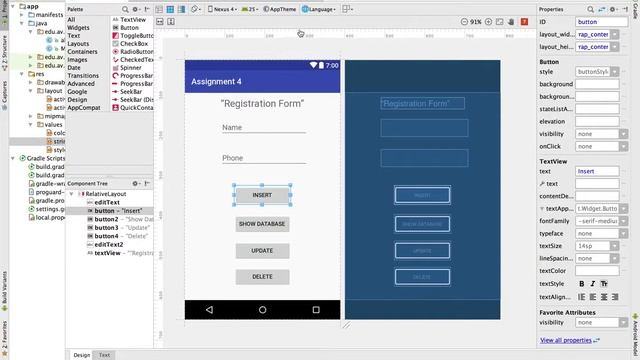Select Nexus 4 device dropdown
This screenshot has width=640, height=360.
[x=222, y=9]
